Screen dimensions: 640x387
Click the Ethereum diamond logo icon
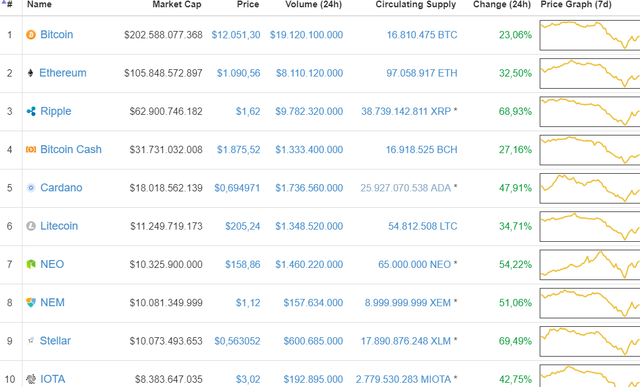pyautogui.click(x=30, y=73)
